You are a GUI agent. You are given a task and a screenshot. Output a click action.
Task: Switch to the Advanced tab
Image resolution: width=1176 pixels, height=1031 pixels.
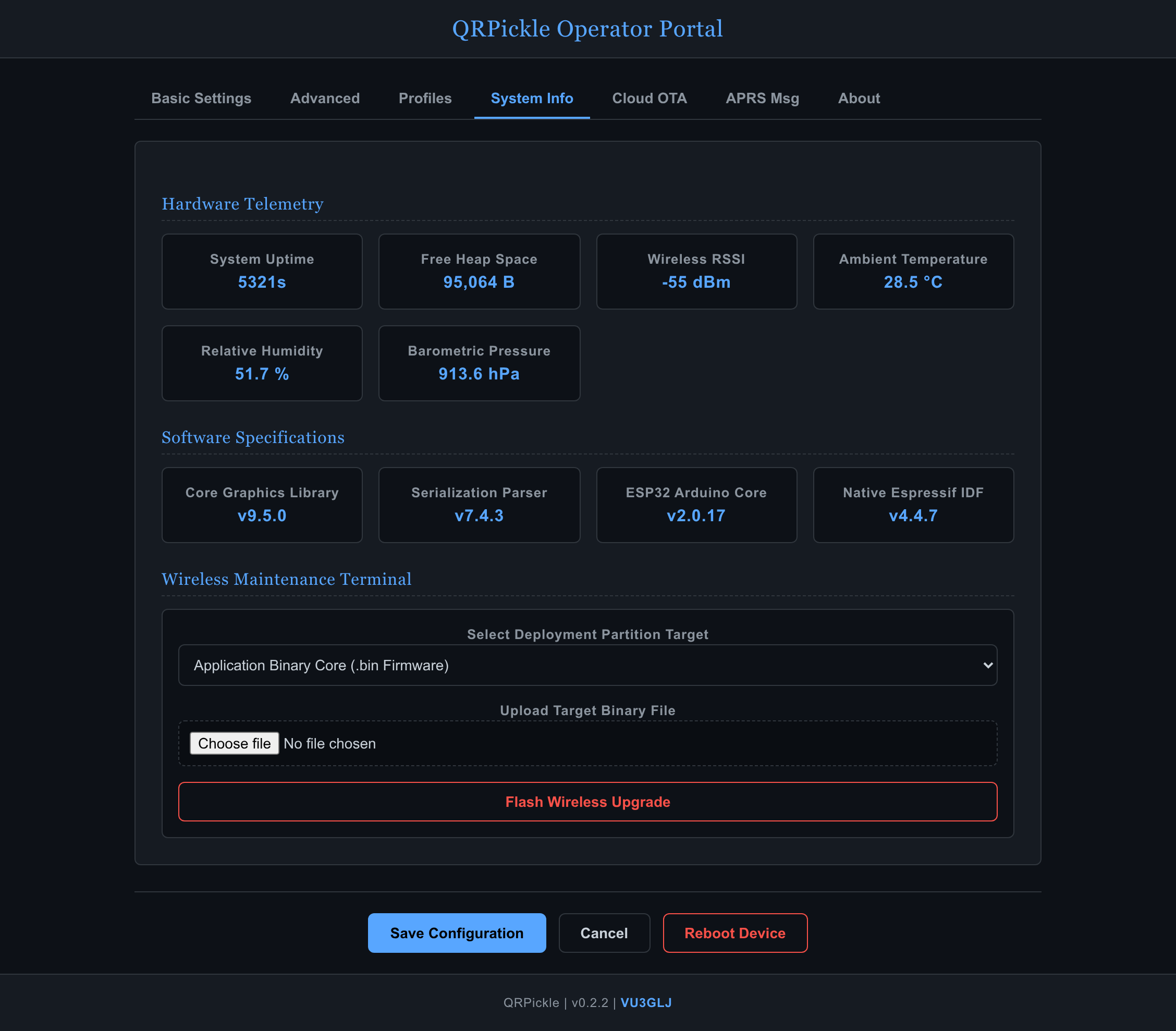(x=324, y=99)
